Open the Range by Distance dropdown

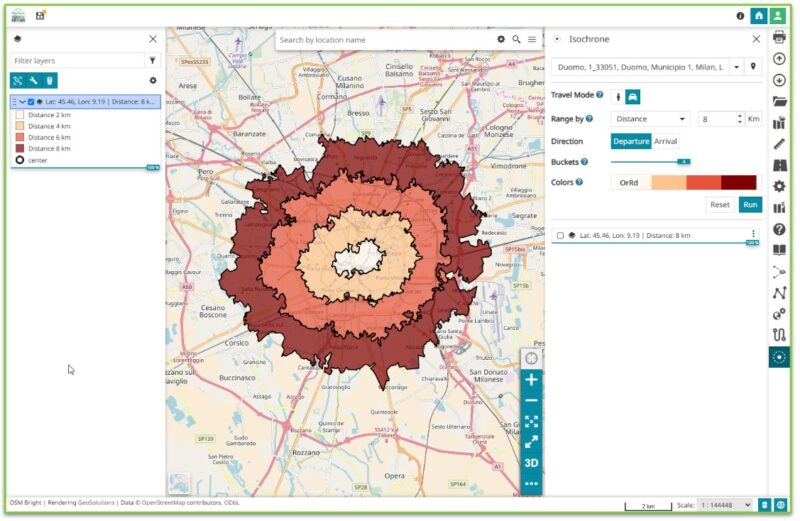point(650,119)
